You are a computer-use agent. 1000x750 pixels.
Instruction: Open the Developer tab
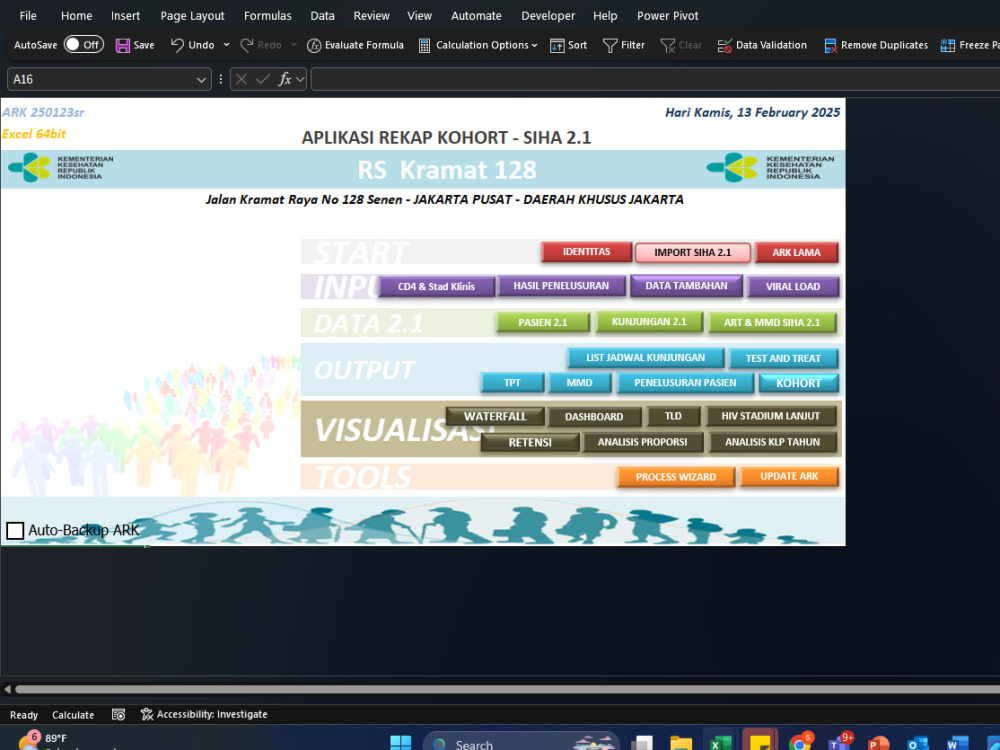(x=548, y=15)
